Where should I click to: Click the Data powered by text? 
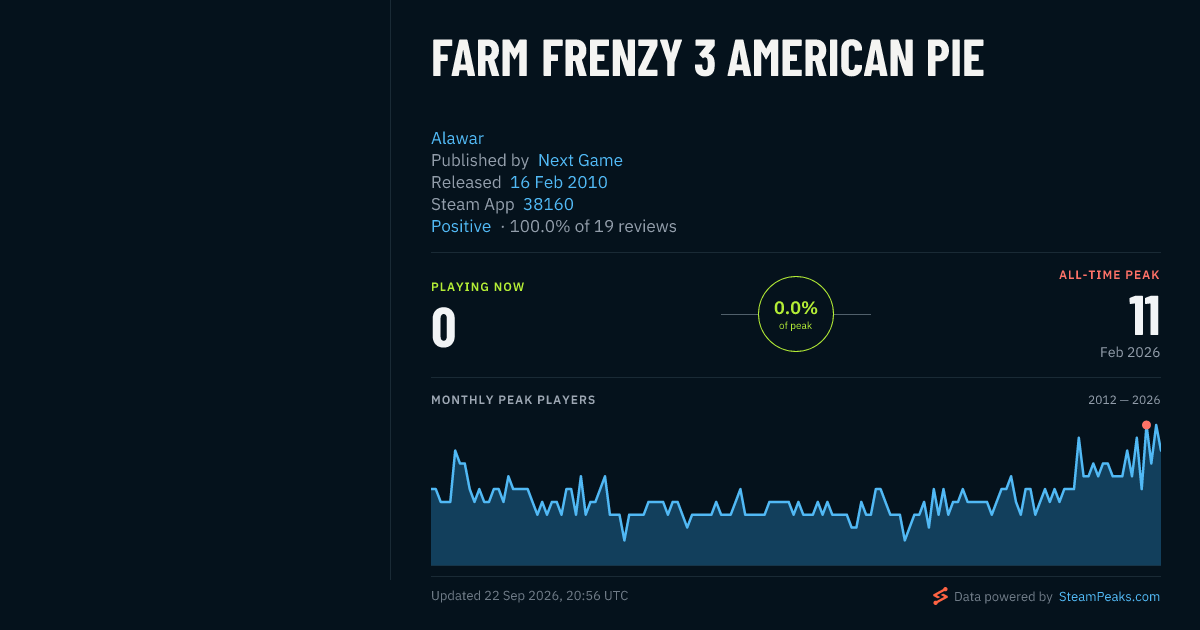click(1003, 596)
